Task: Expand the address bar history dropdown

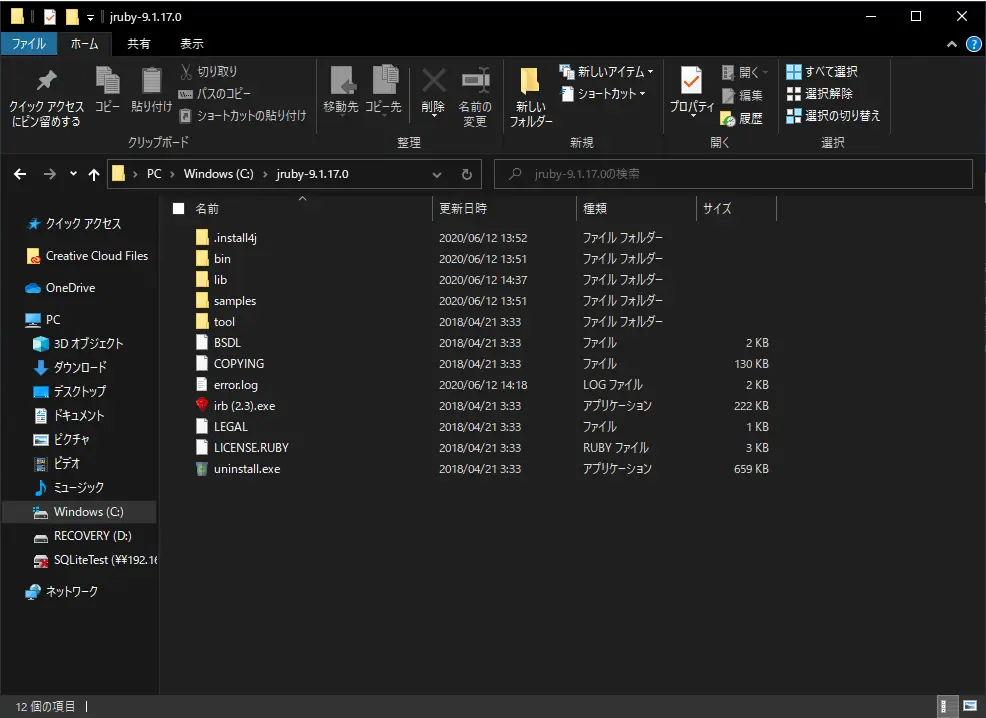Action: pos(436,174)
